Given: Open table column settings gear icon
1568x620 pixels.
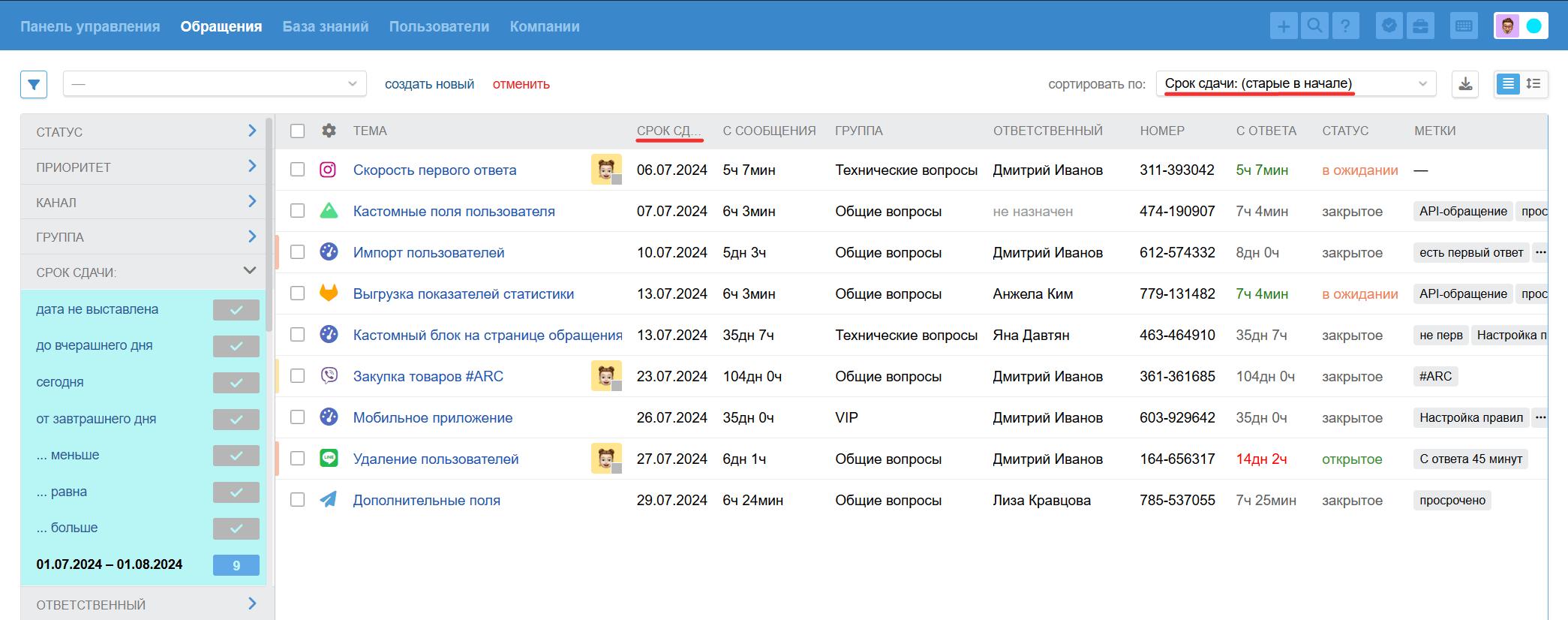Looking at the screenshot, I should [329, 131].
